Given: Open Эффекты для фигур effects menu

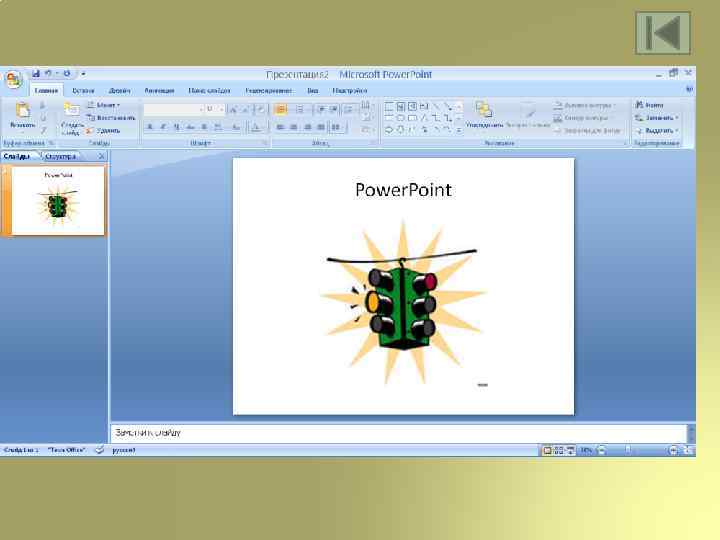Looking at the screenshot, I should coord(588,131).
